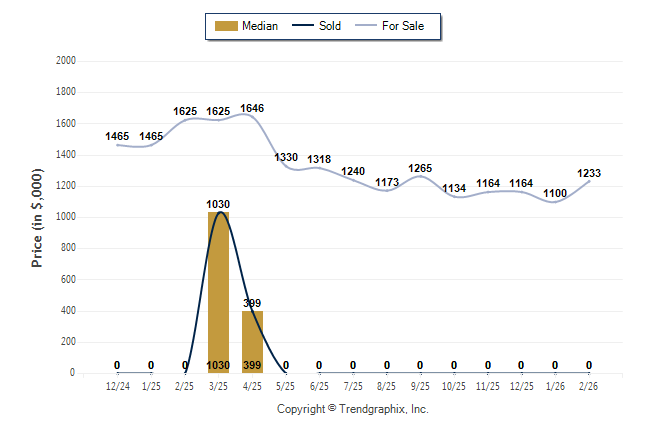Click the 399 label above the bar
This screenshot has height=434, width=646.
tap(252, 302)
